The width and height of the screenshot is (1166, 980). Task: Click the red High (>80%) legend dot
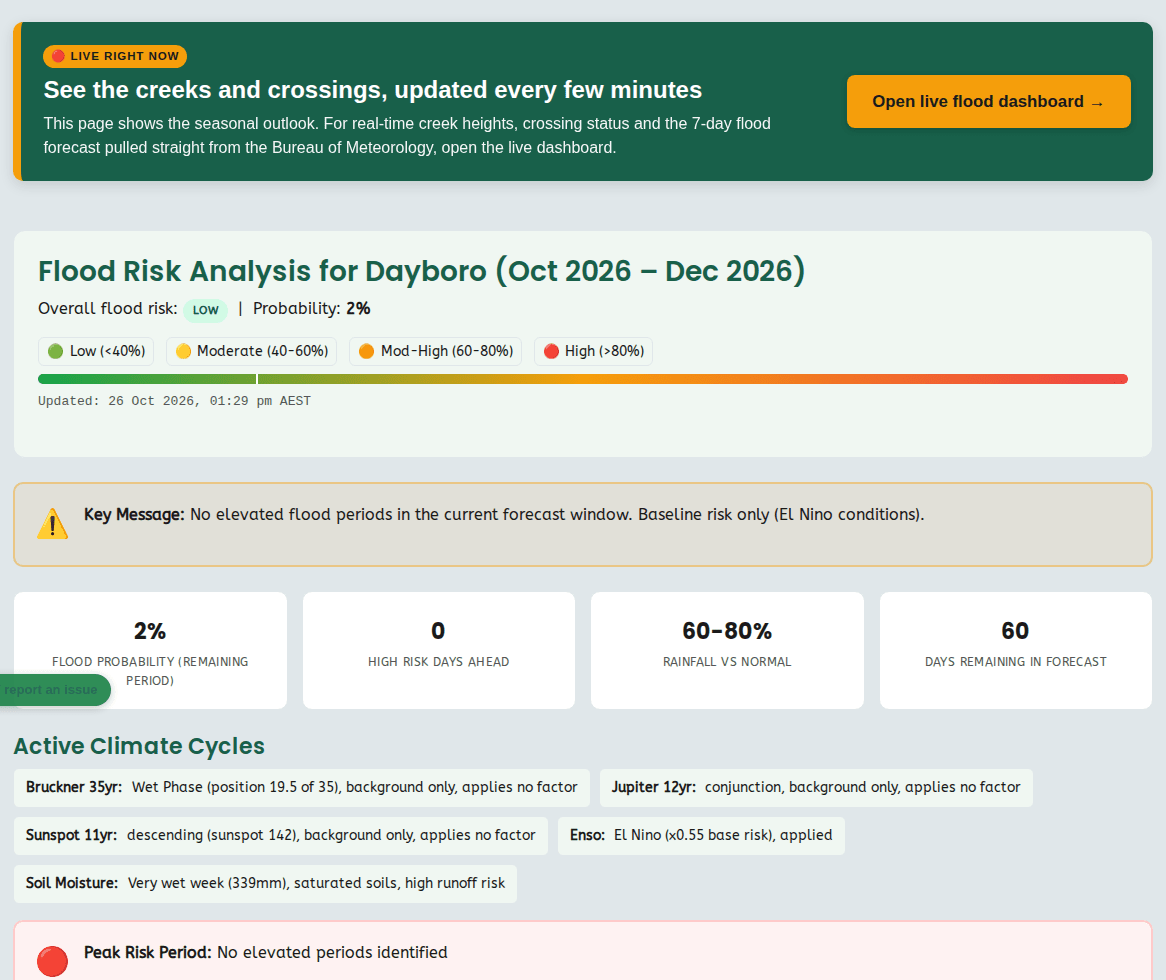click(x=551, y=351)
